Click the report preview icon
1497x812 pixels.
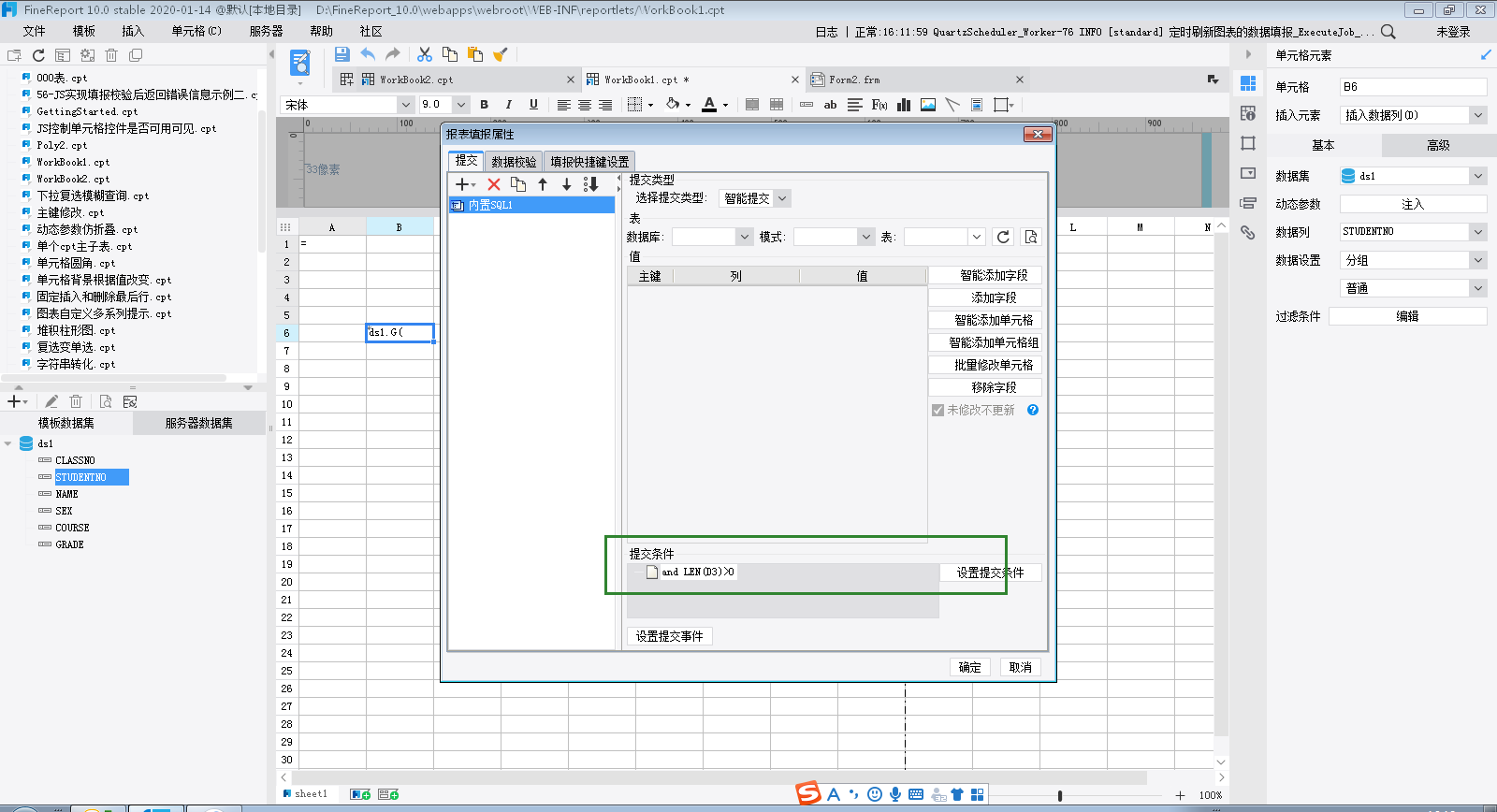pos(299,63)
